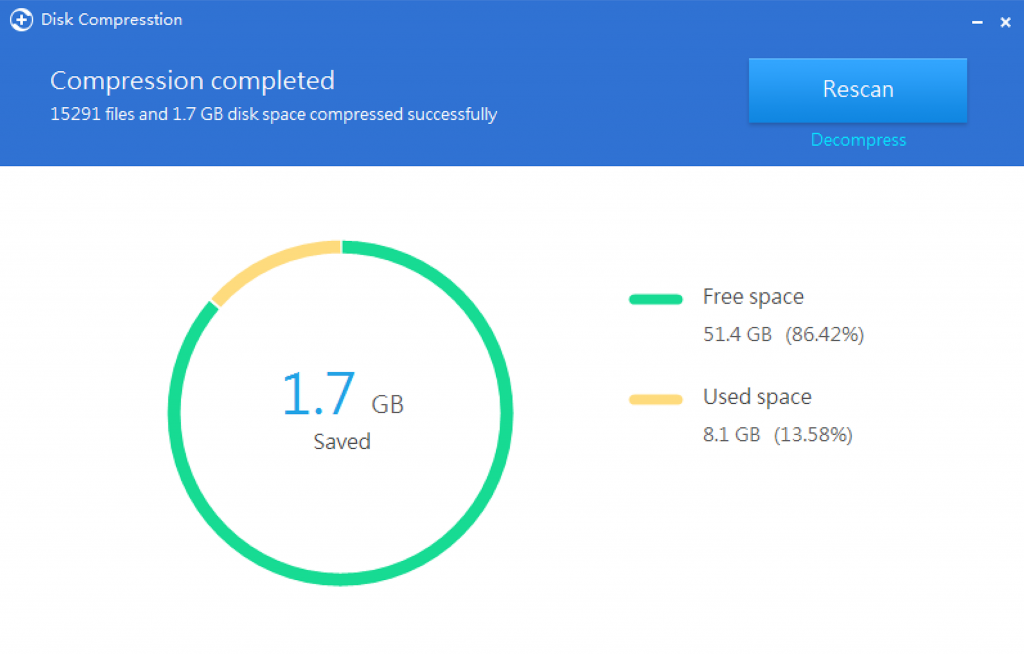The image size is (1024, 655).
Task: Select the Free space label text
Action: coord(753,297)
